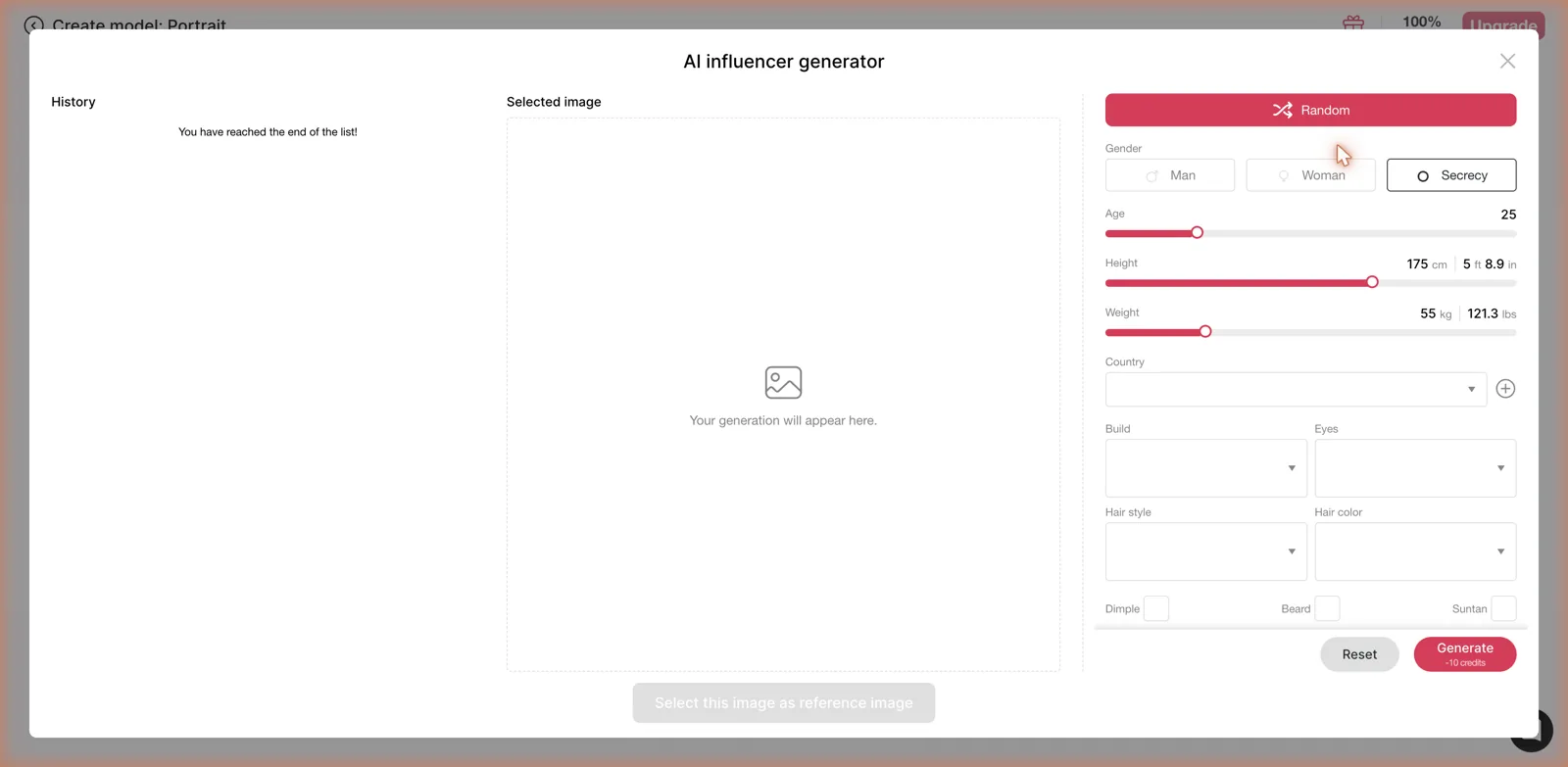Open the Eyes dropdown
Screen dimensions: 1568x767
[x=1415, y=468]
